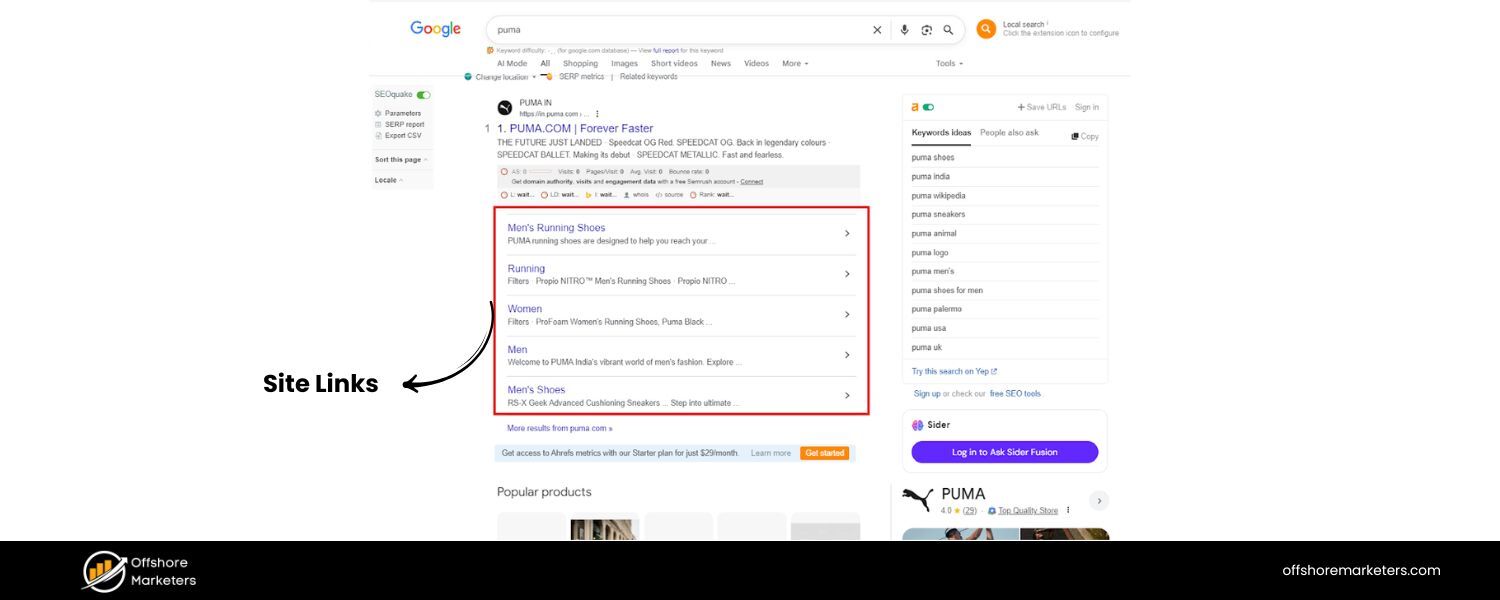
Task: Expand the Men's Running Shoes sitelink chevron
Action: 847,233
